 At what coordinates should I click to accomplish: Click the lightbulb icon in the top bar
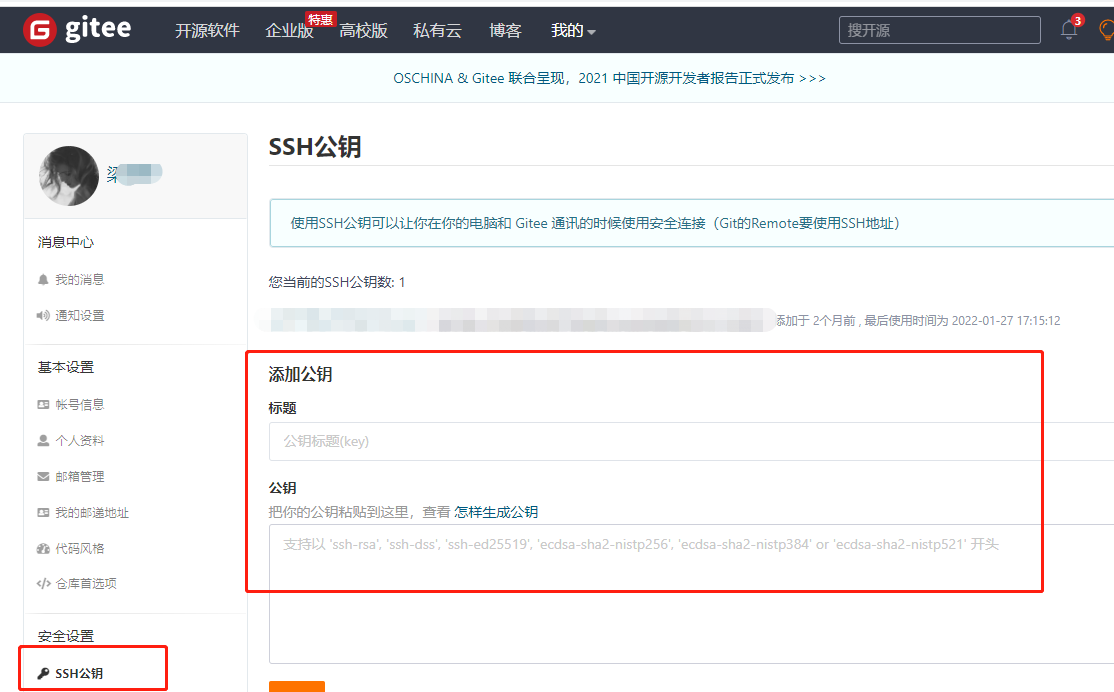[1106, 30]
